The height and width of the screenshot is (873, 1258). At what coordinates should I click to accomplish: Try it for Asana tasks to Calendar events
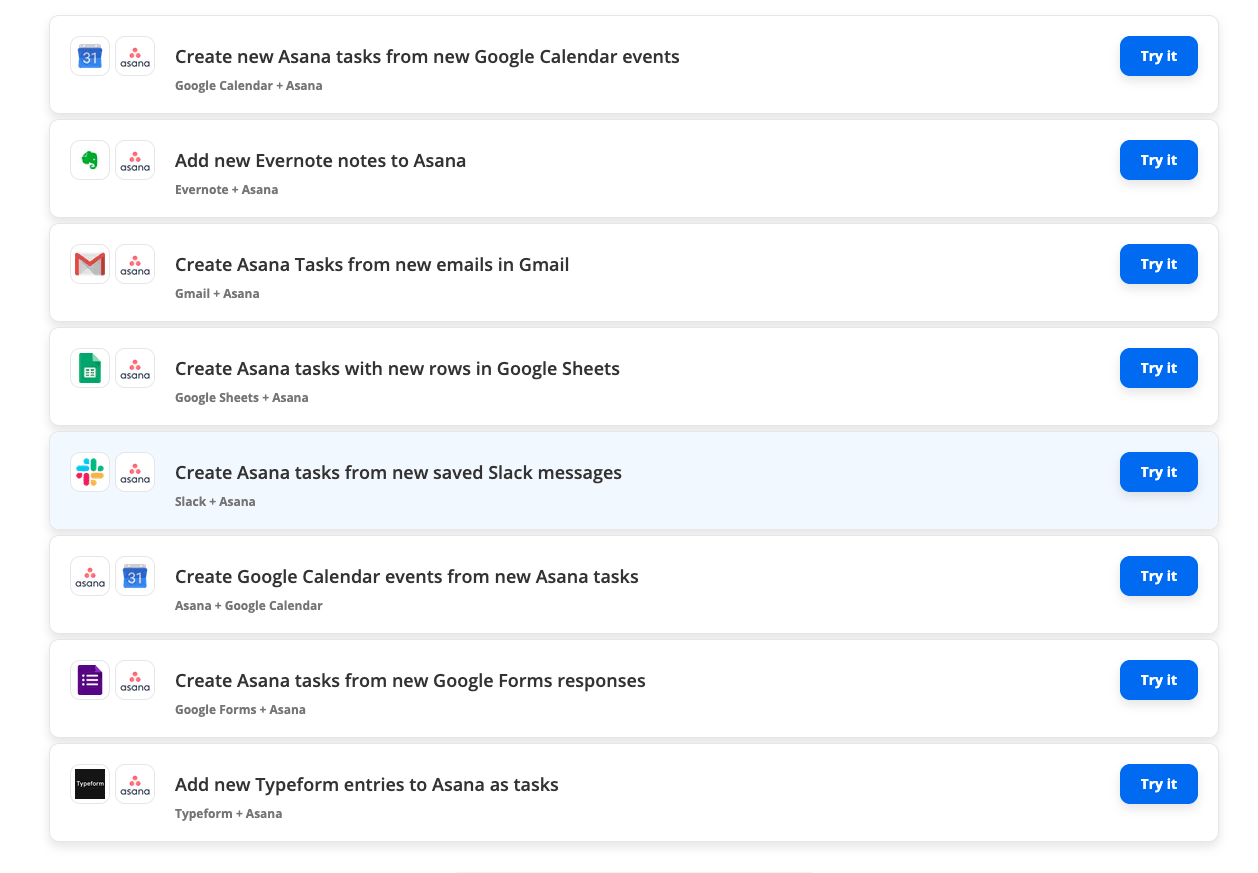pyautogui.click(x=1158, y=576)
